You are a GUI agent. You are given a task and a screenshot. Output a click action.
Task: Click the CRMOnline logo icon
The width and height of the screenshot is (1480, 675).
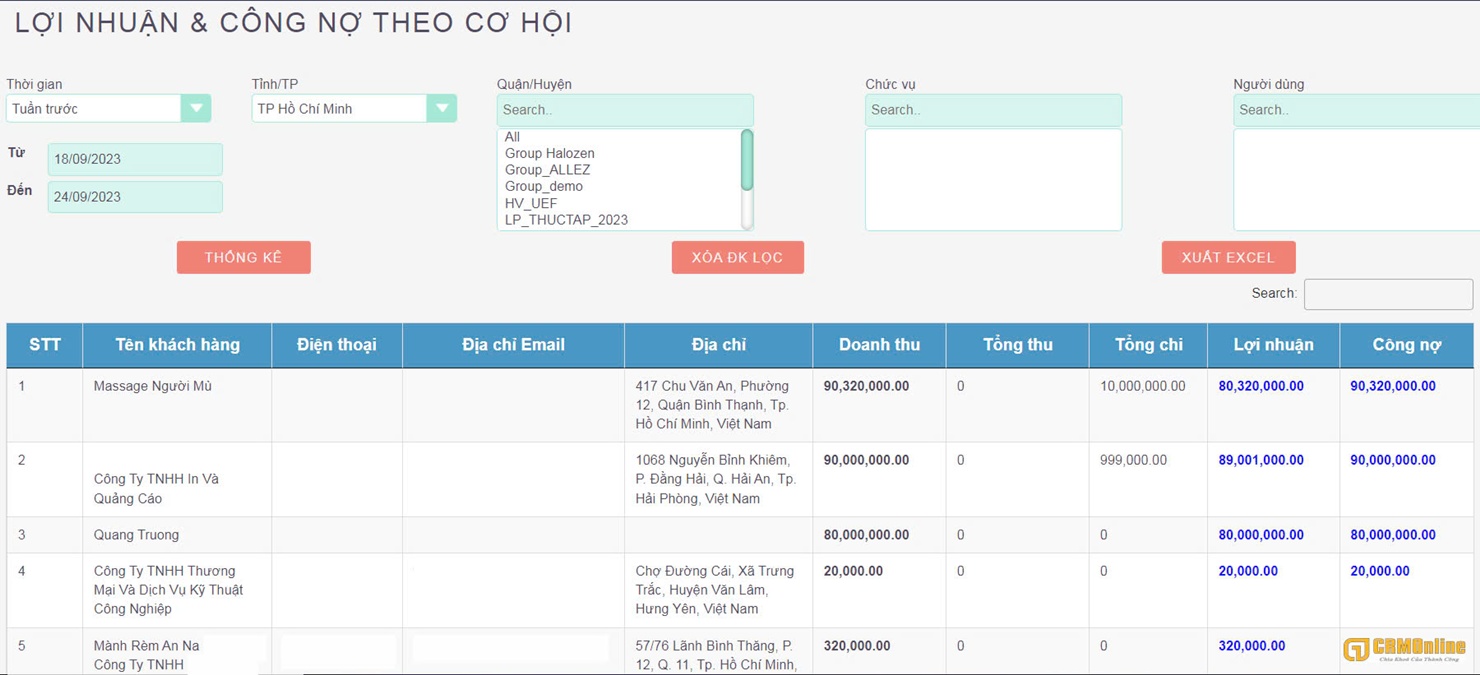(x=1356, y=650)
